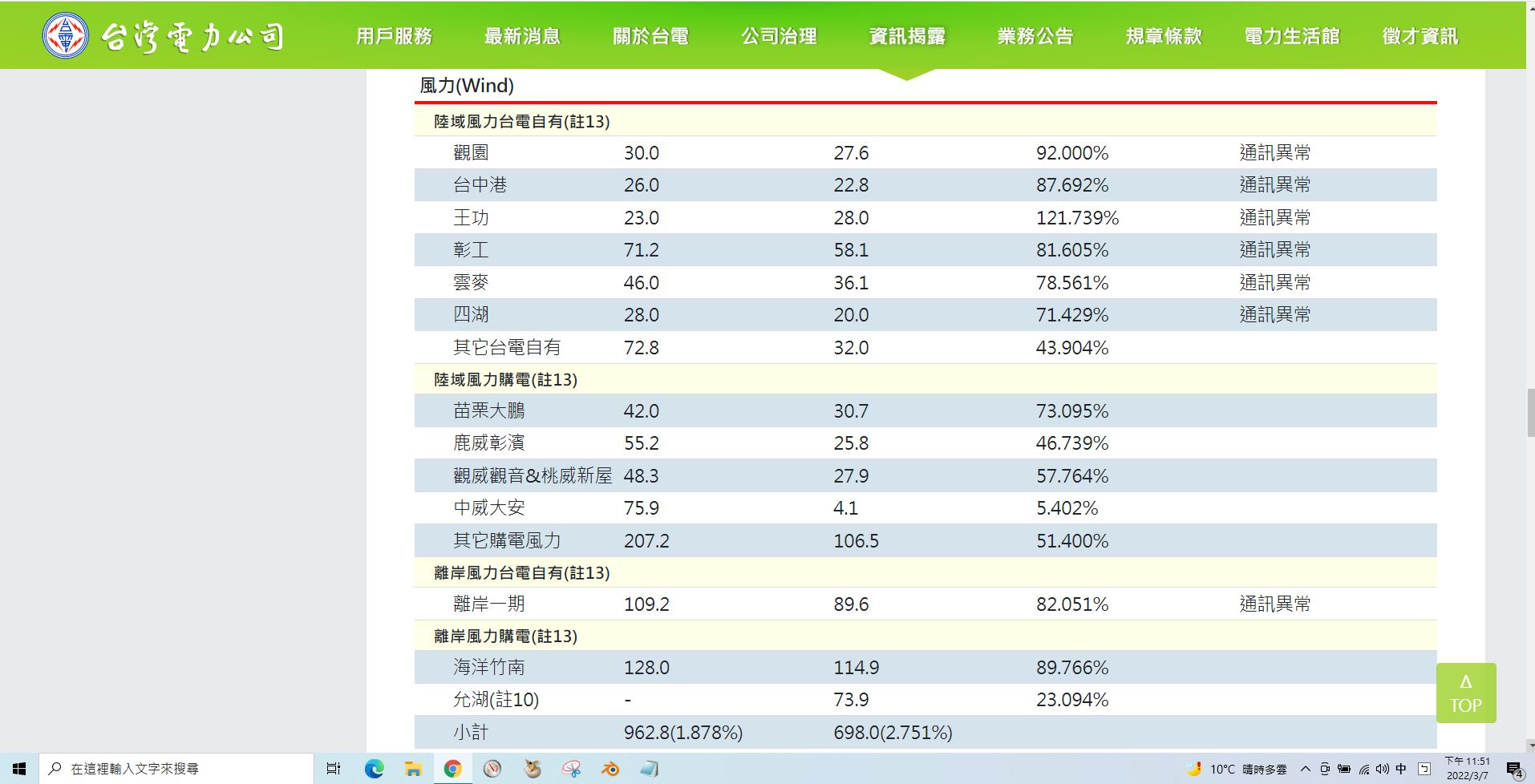This screenshot has width=1535, height=784.
Task: Select the 離岸風力台電自有(註13) group header
Action: click(x=522, y=572)
